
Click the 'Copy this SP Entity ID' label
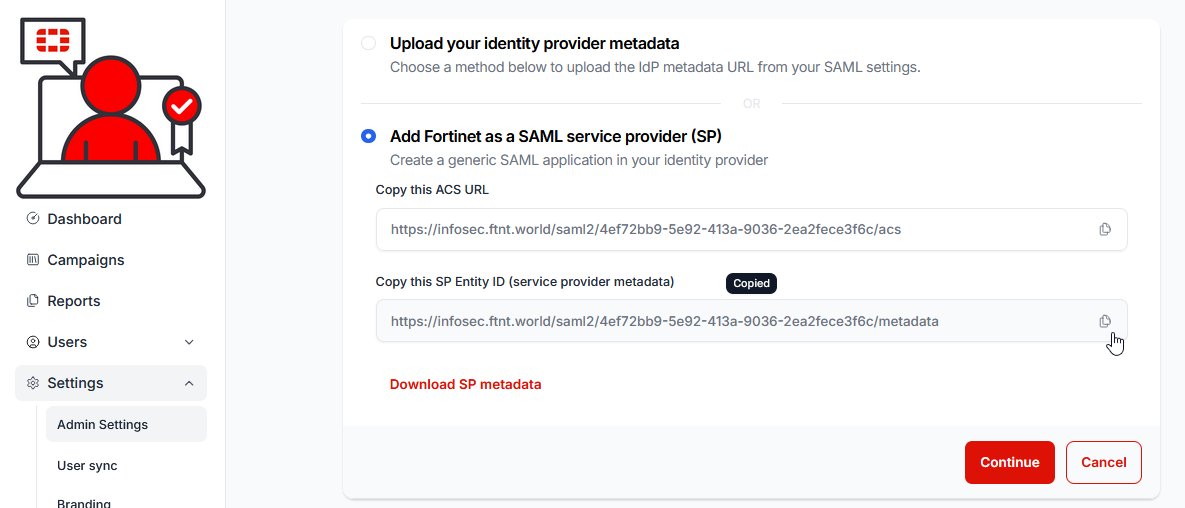click(524, 281)
